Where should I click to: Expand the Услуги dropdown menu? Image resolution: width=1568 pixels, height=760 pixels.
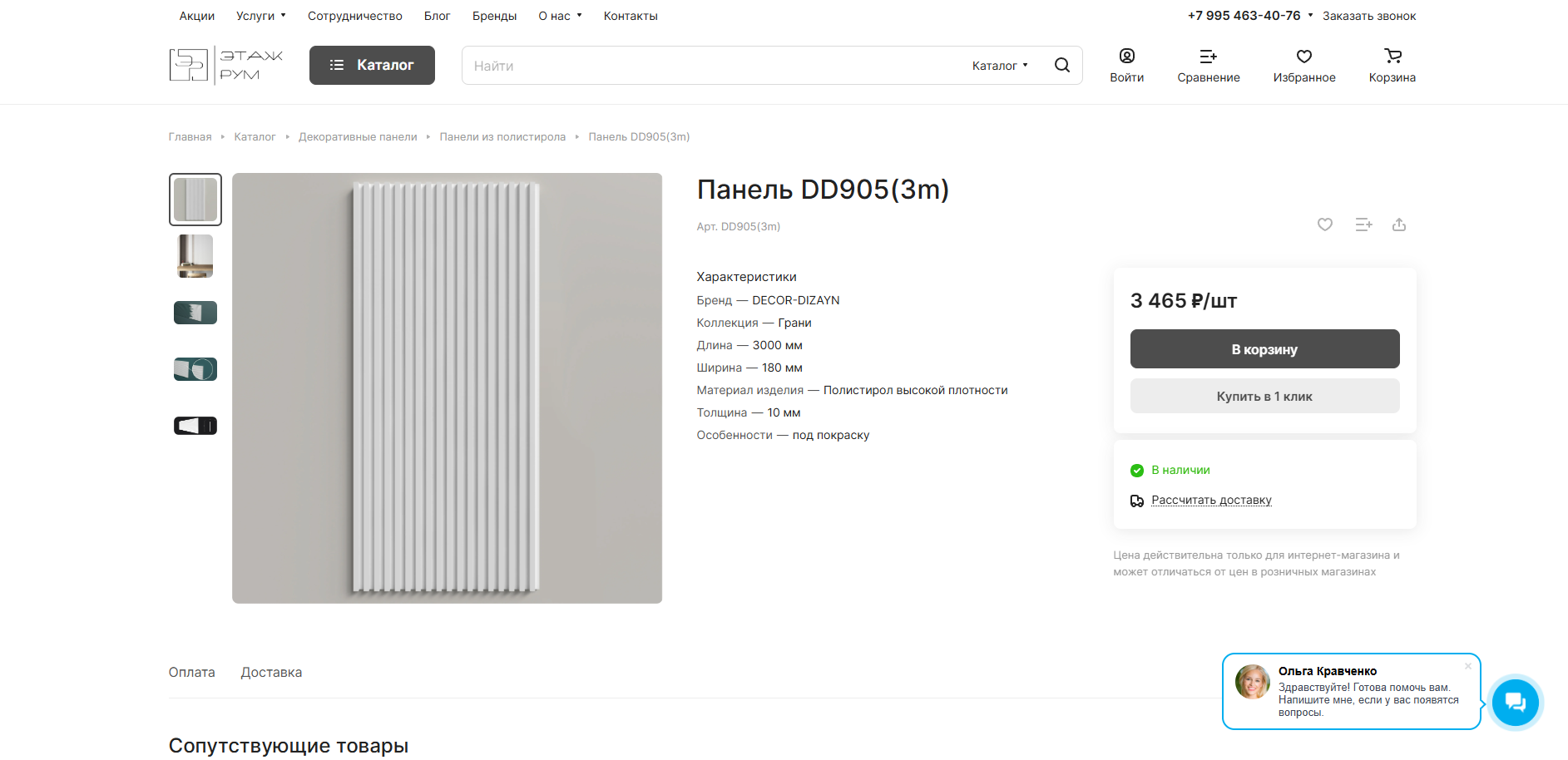260,16
